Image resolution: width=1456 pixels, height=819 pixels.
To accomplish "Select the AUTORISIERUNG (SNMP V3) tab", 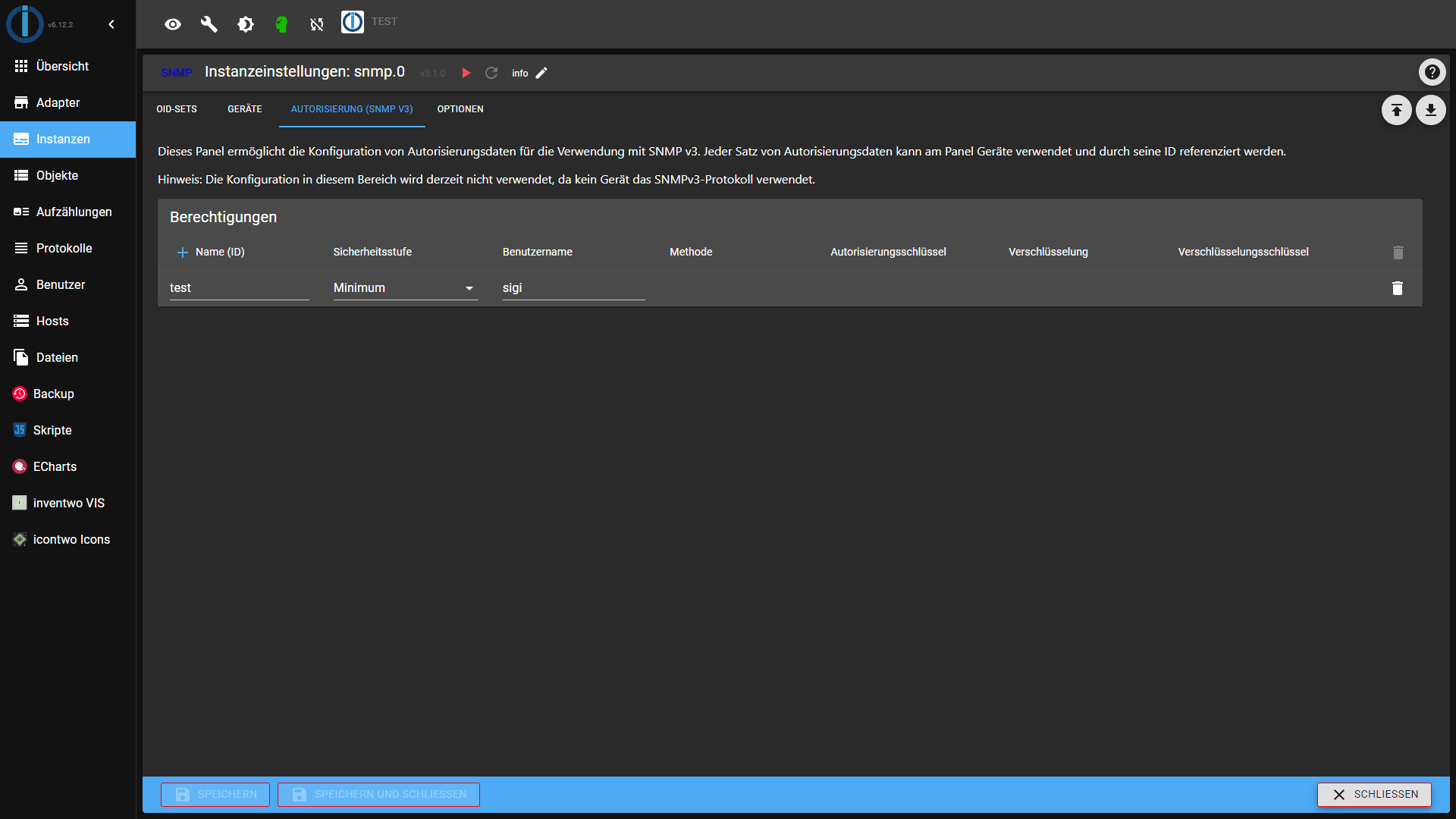I will (x=352, y=109).
